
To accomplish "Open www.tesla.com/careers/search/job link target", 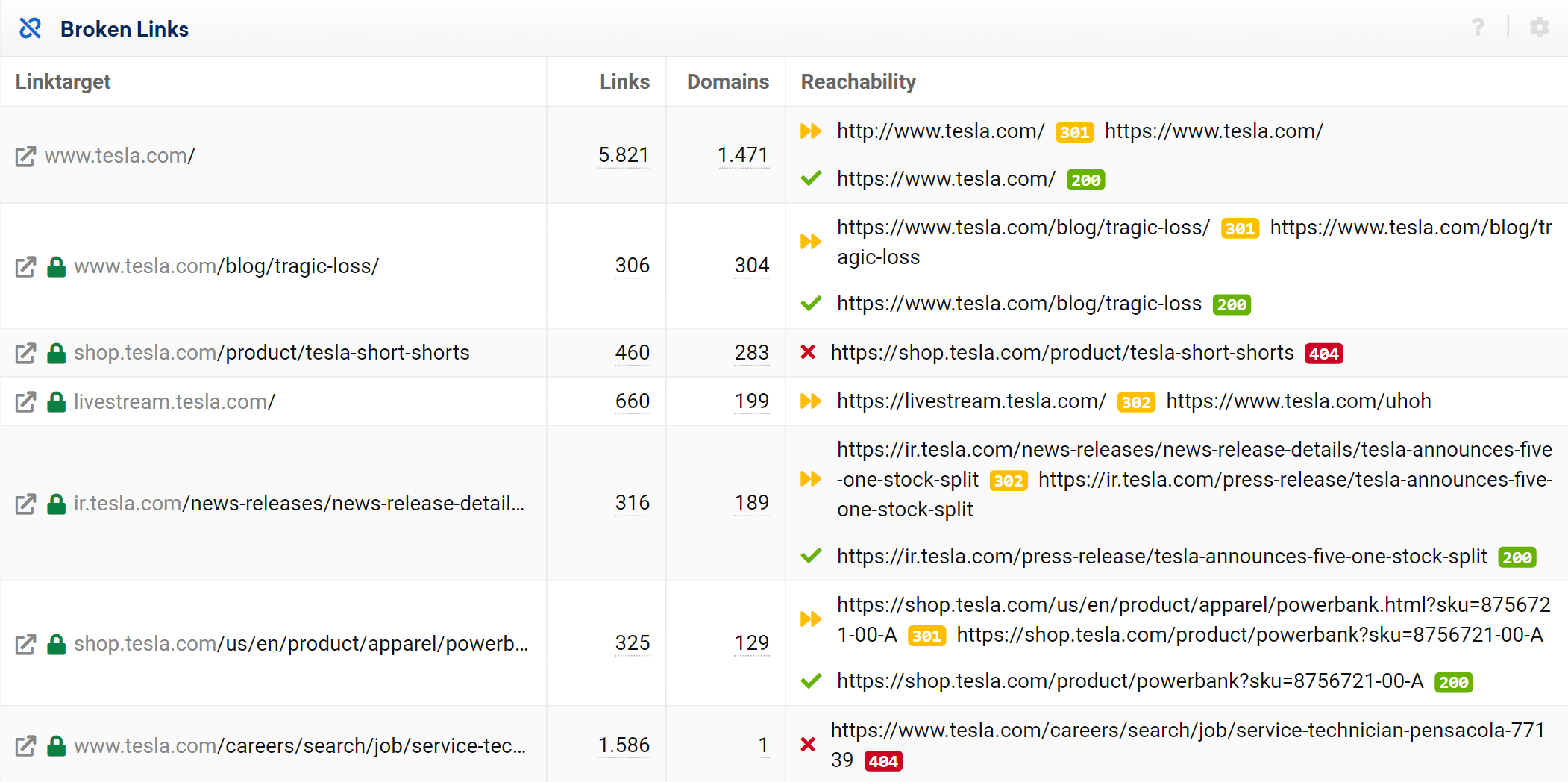I will coord(300,745).
